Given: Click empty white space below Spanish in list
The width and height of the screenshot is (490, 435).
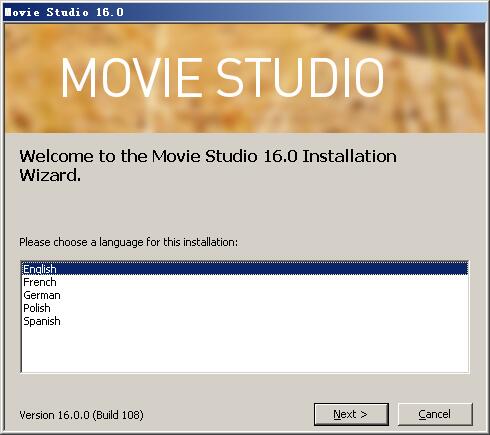Looking at the screenshot, I should 245,349.
